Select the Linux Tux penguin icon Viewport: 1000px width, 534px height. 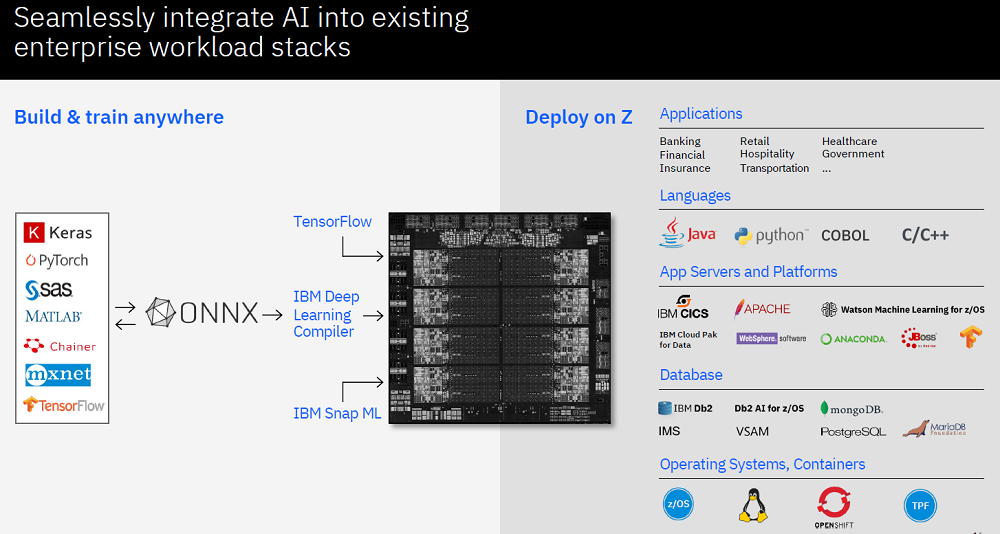tap(753, 506)
